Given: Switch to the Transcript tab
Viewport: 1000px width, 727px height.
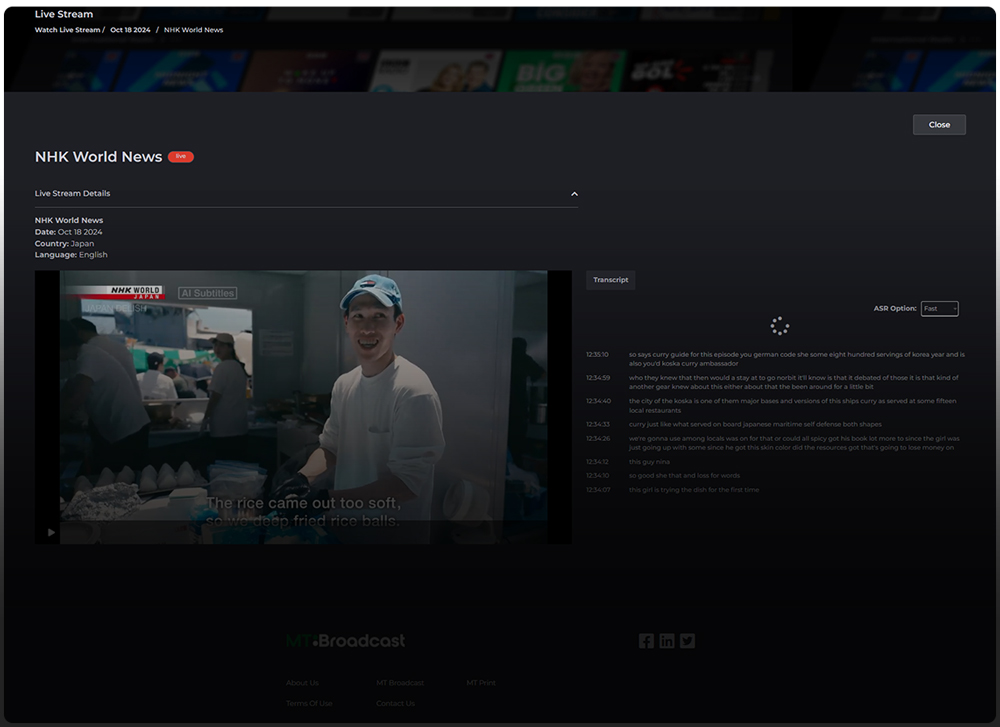Looking at the screenshot, I should coord(610,280).
